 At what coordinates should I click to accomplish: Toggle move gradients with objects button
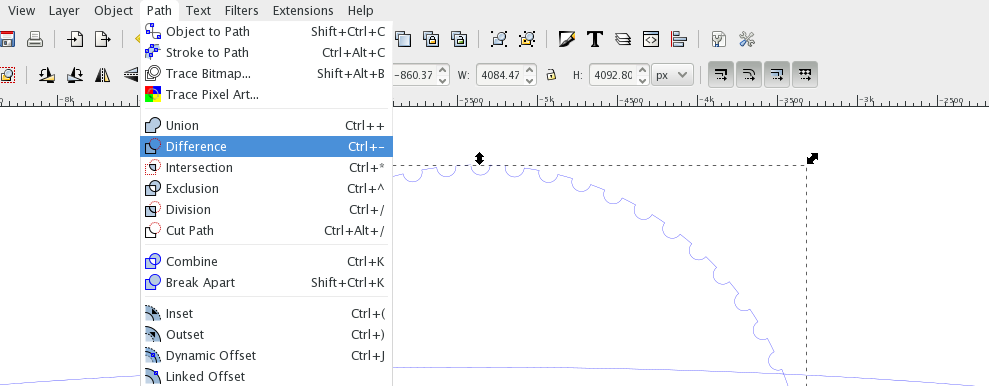[776, 75]
